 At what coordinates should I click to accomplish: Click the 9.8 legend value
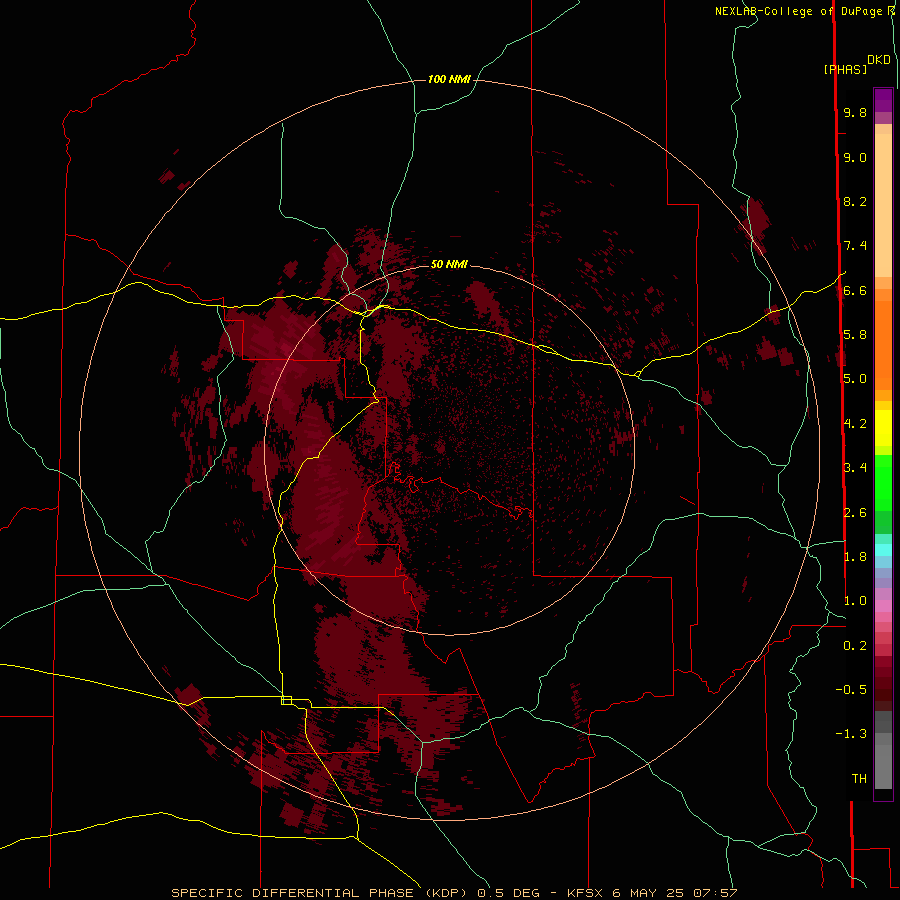[x=855, y=112]
